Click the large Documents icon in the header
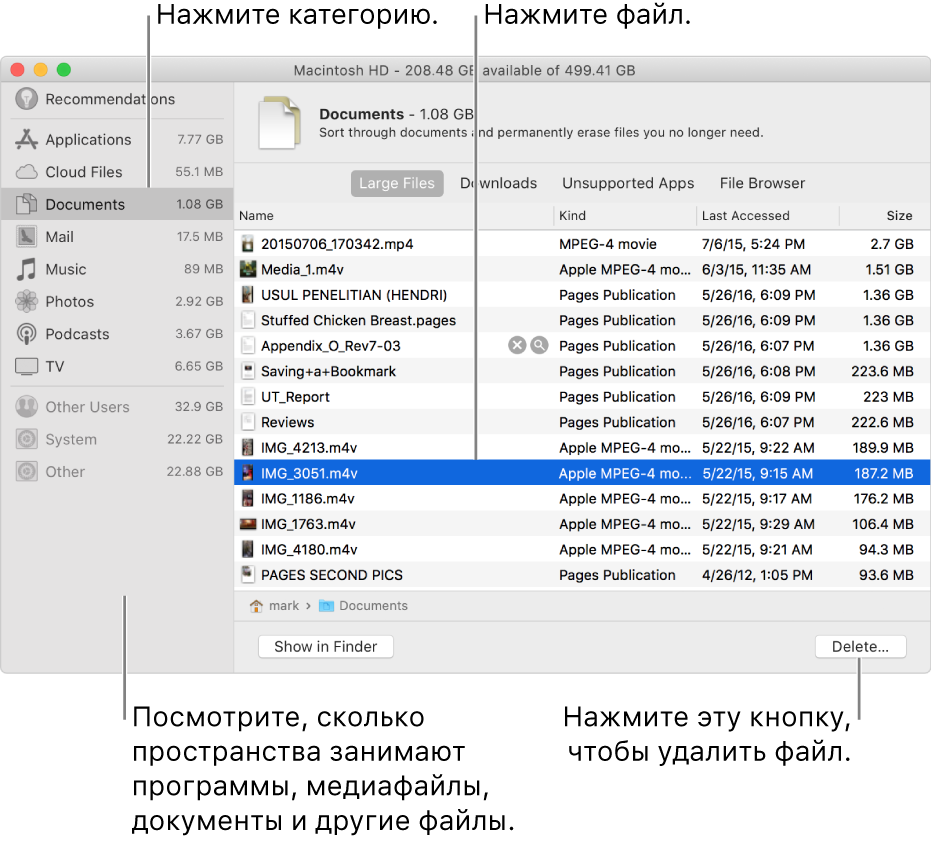The height and width of the screenshot is (841, 931). pos(279,122)
